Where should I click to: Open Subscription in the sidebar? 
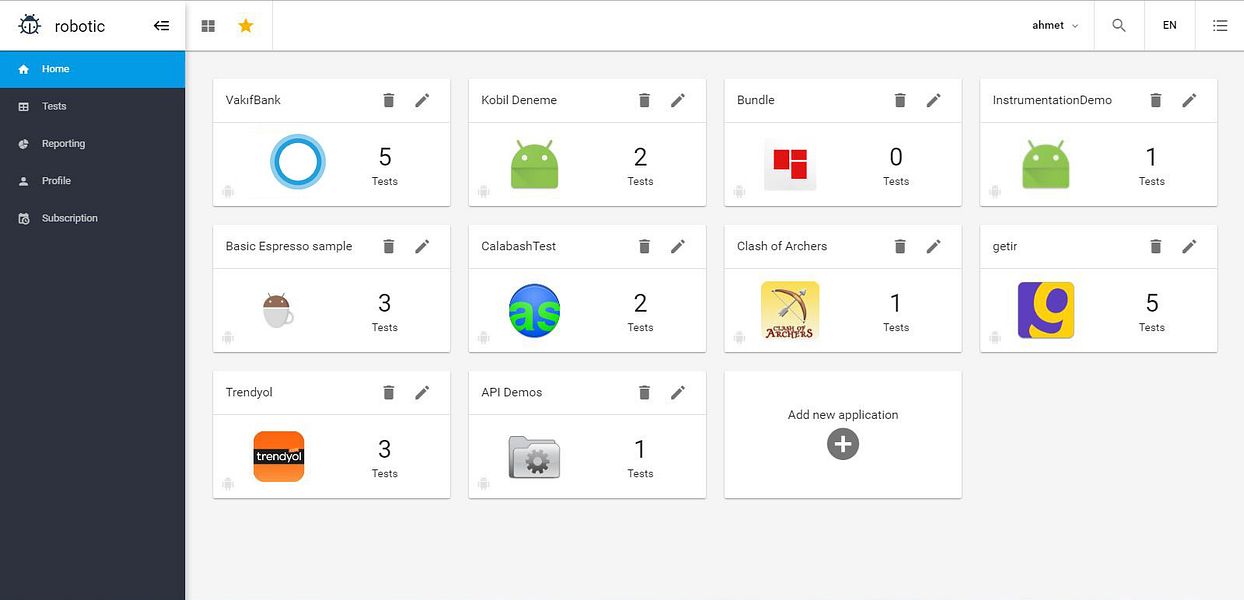pos(92,218)
